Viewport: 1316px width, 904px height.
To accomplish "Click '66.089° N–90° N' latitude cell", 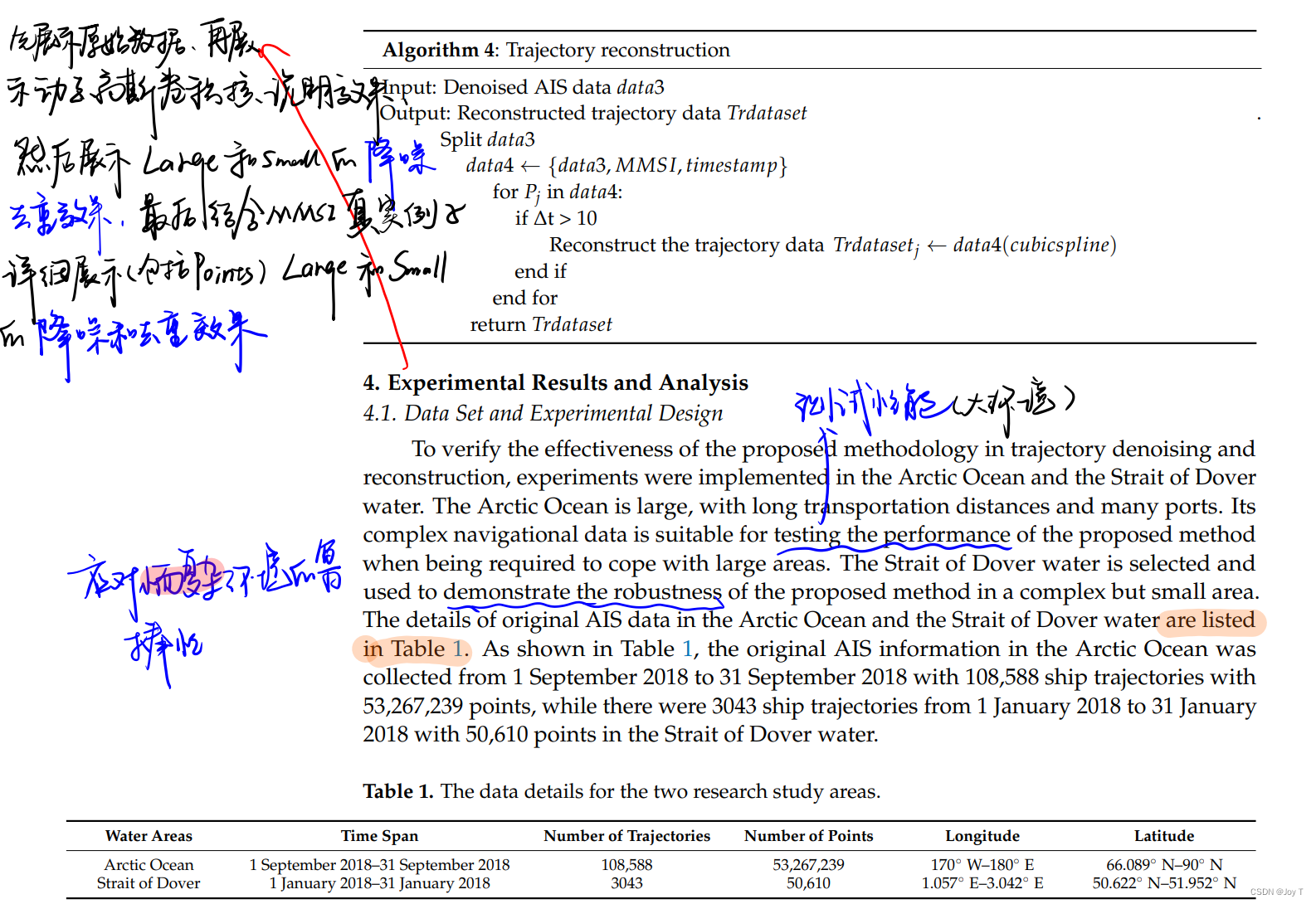I will click(x=1164, y=864).
